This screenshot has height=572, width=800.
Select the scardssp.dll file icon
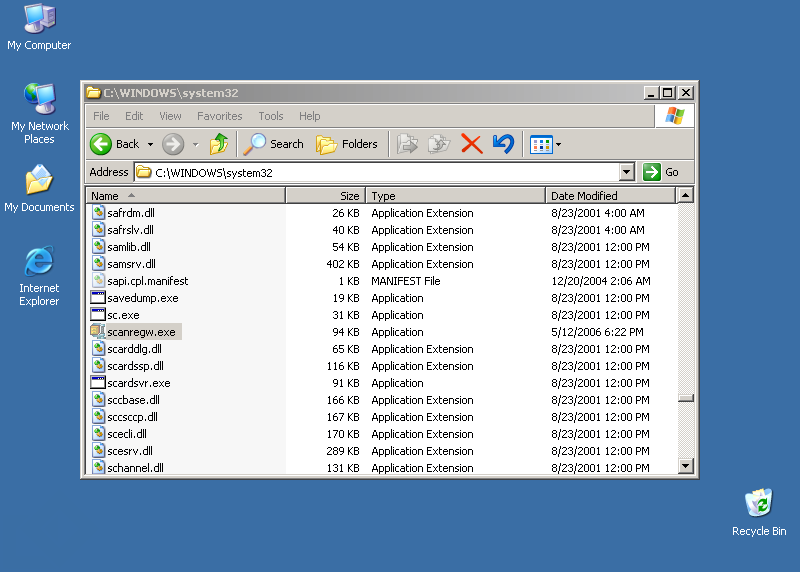98,365
